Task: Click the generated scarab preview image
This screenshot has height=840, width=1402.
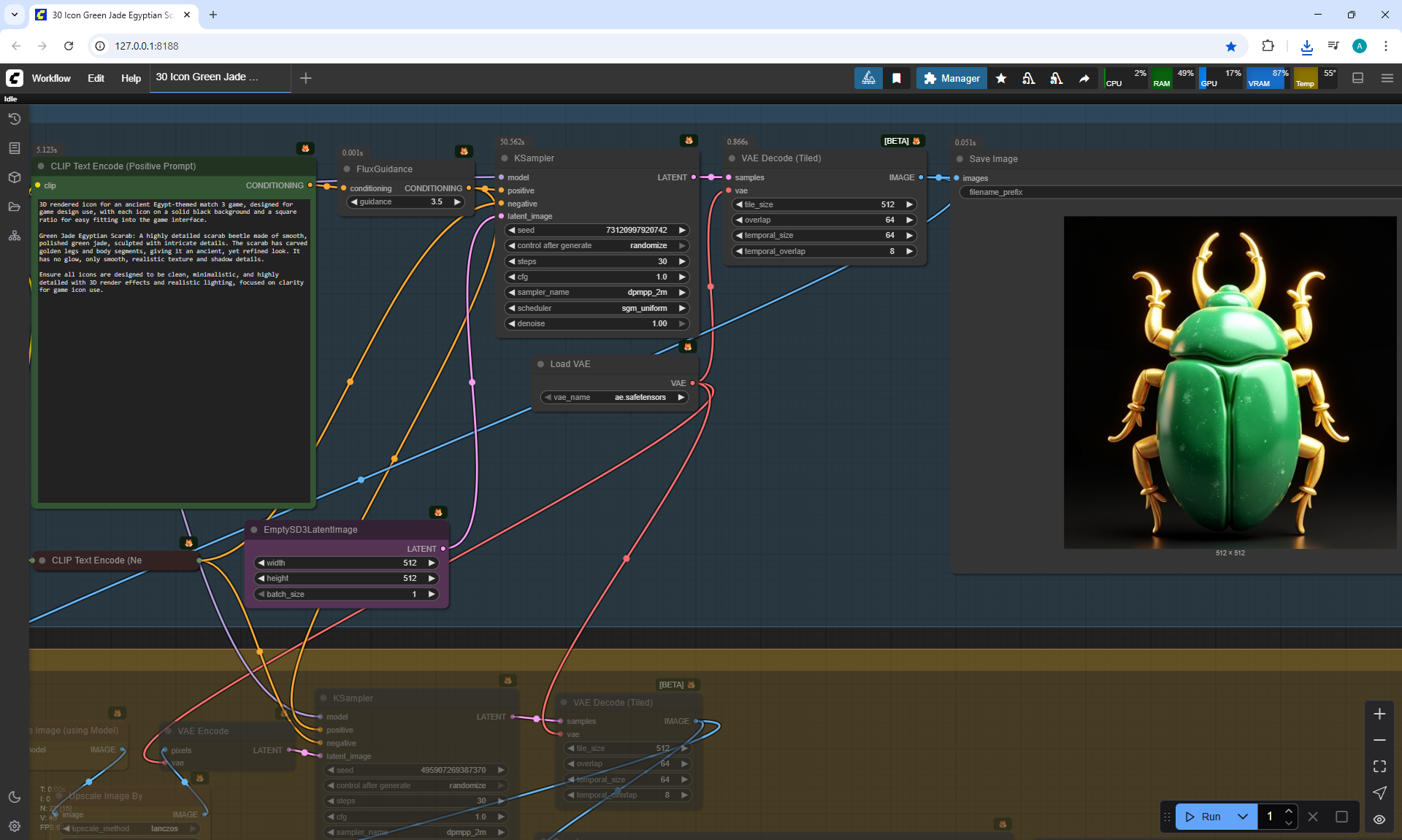Action: 1230,382
